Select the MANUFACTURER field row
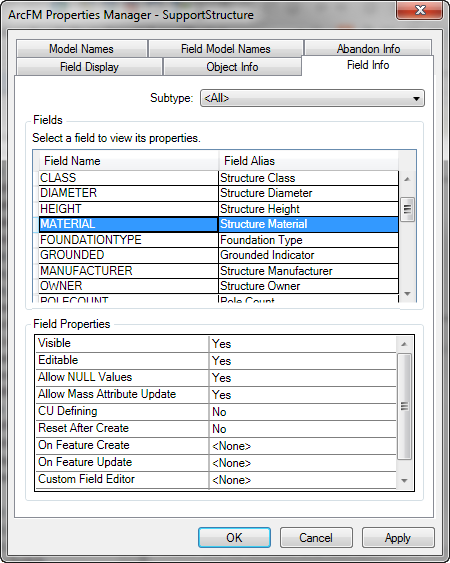The width and height of the screenshot is (450, 563). (x=218, y=270)
